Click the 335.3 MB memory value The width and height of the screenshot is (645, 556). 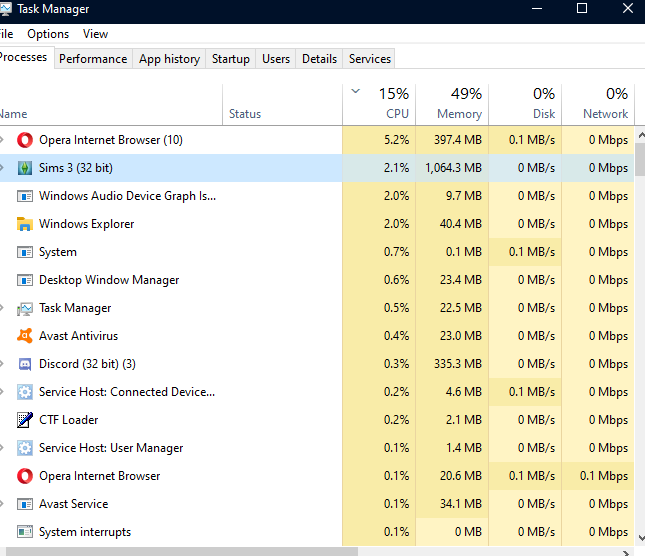point(458,364)
